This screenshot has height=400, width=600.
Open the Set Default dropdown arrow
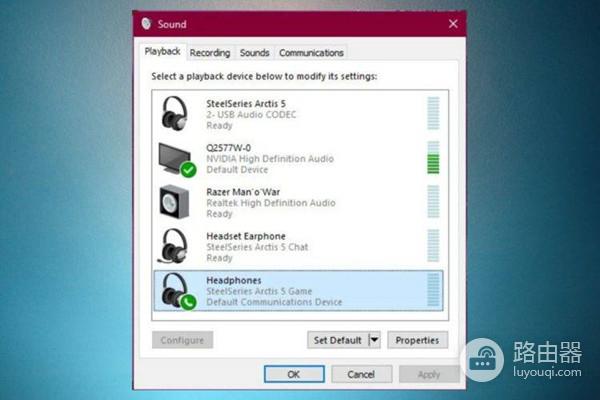375,340
